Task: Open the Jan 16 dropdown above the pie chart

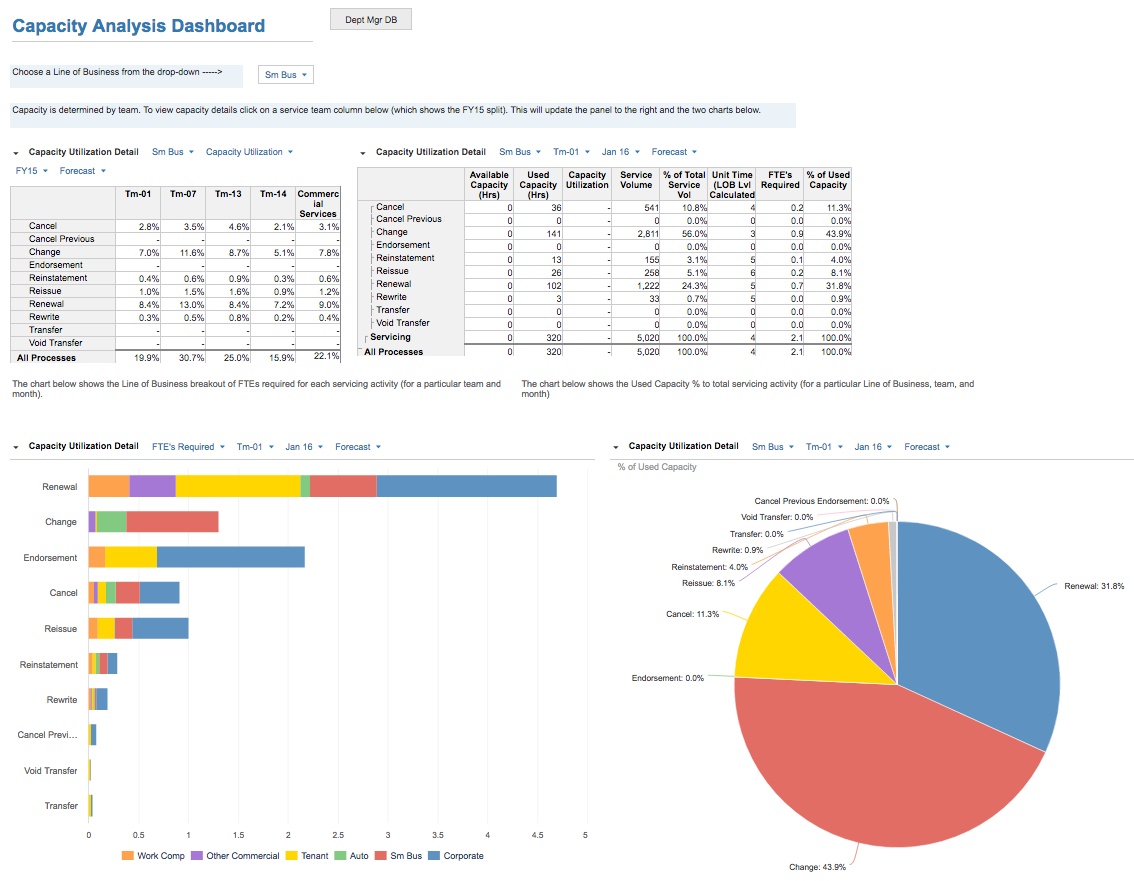Action: 871,447
